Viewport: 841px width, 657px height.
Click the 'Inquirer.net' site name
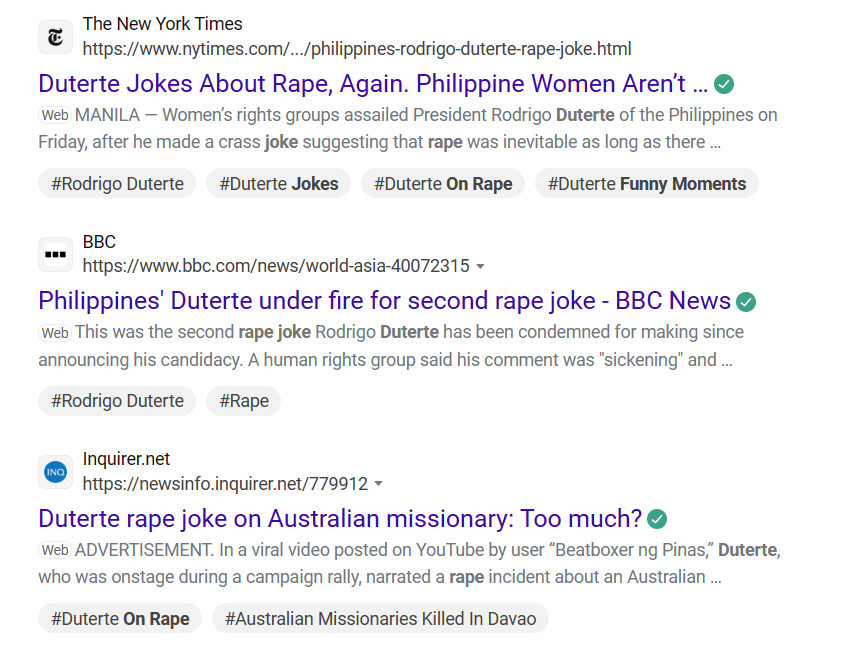click(126, 459)
